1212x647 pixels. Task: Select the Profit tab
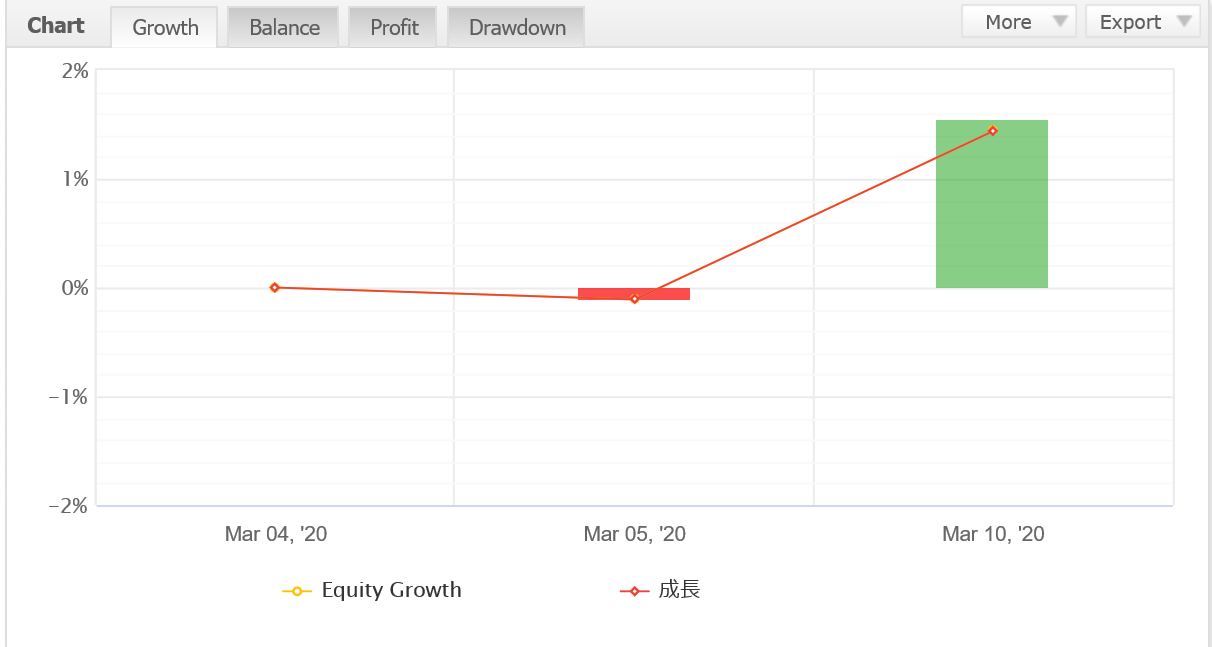[x=394, y=27]
